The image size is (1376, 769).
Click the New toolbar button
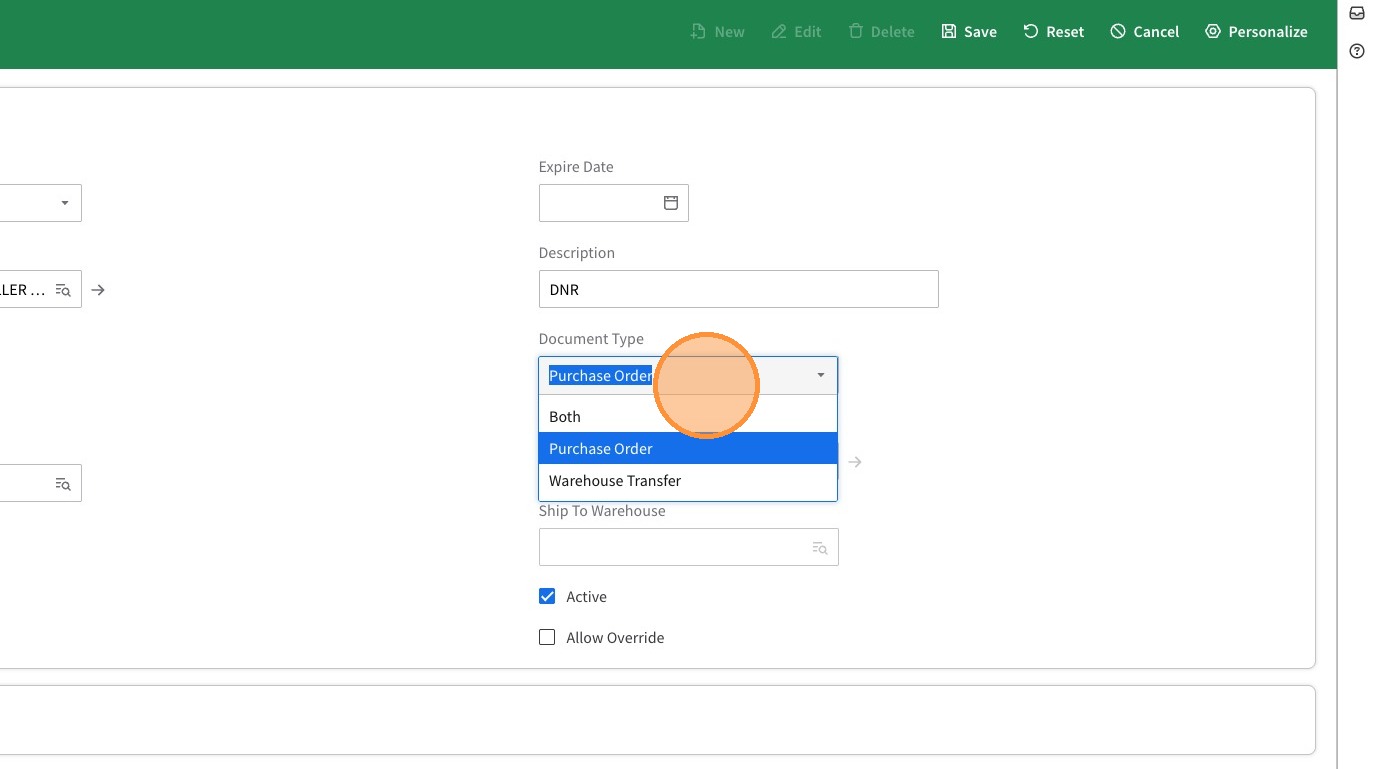pos(717,32)
